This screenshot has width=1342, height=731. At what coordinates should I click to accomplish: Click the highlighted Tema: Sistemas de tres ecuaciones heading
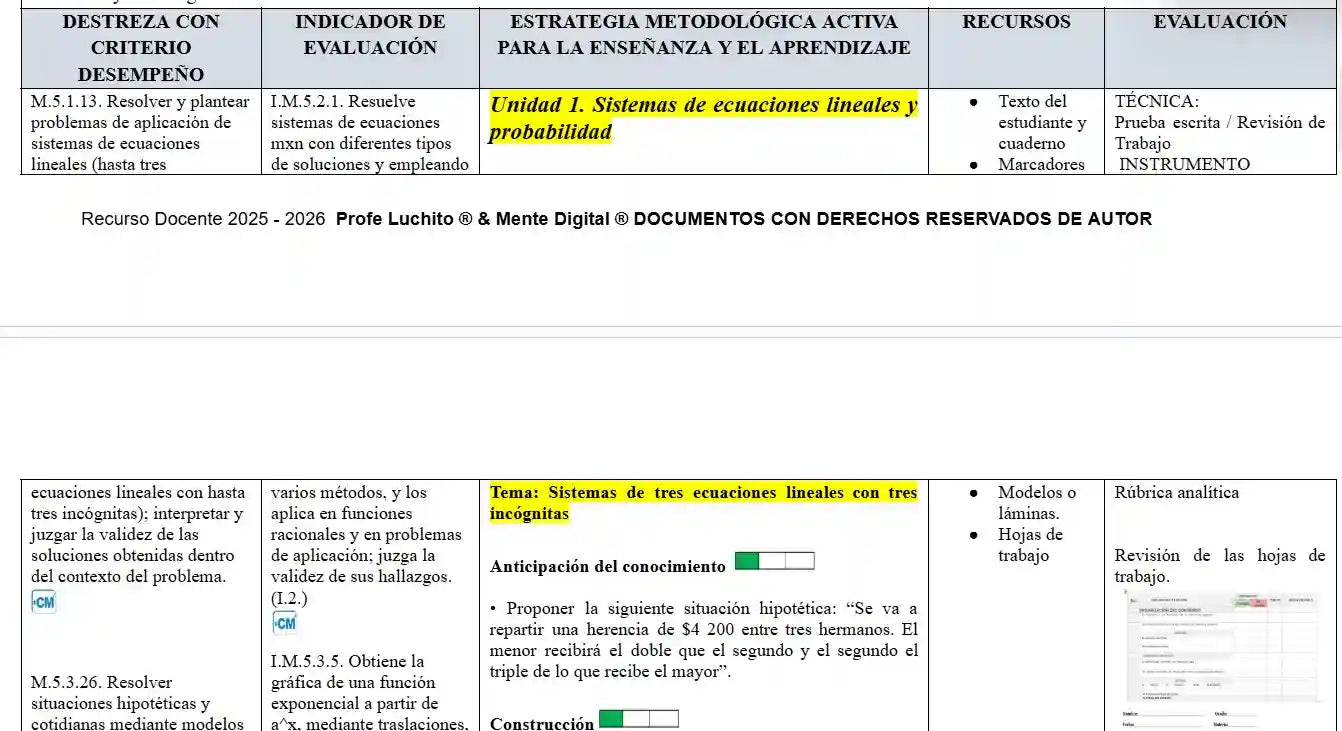(703, 503)
